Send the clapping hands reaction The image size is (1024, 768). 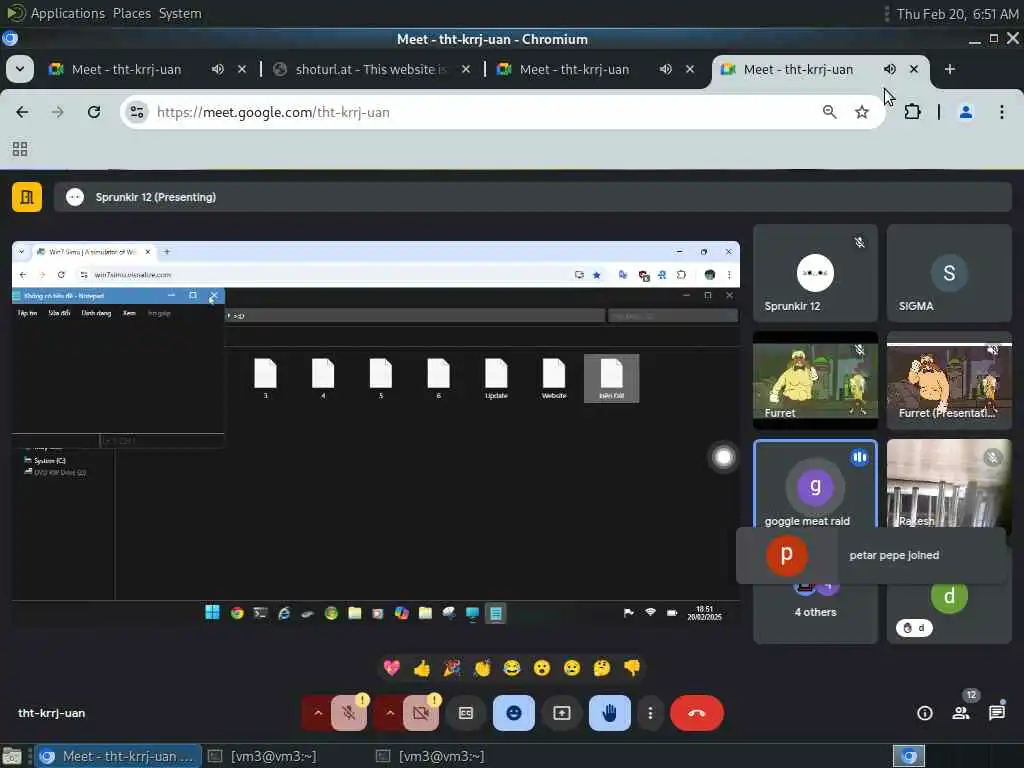coord(482,667)
